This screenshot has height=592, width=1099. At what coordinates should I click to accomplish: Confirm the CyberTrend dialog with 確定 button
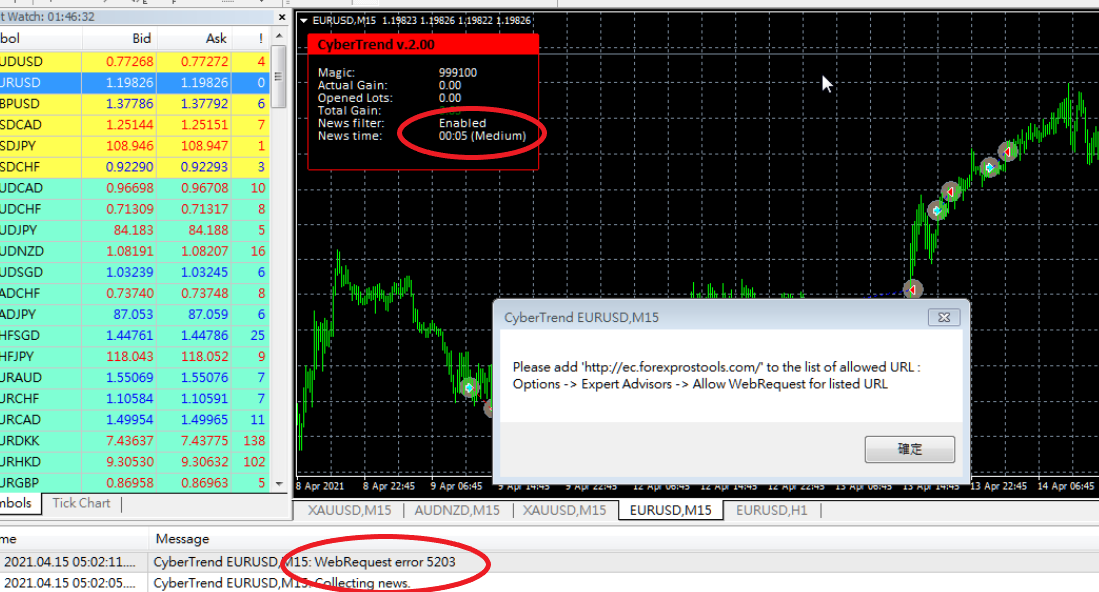(x=909, y=449)
